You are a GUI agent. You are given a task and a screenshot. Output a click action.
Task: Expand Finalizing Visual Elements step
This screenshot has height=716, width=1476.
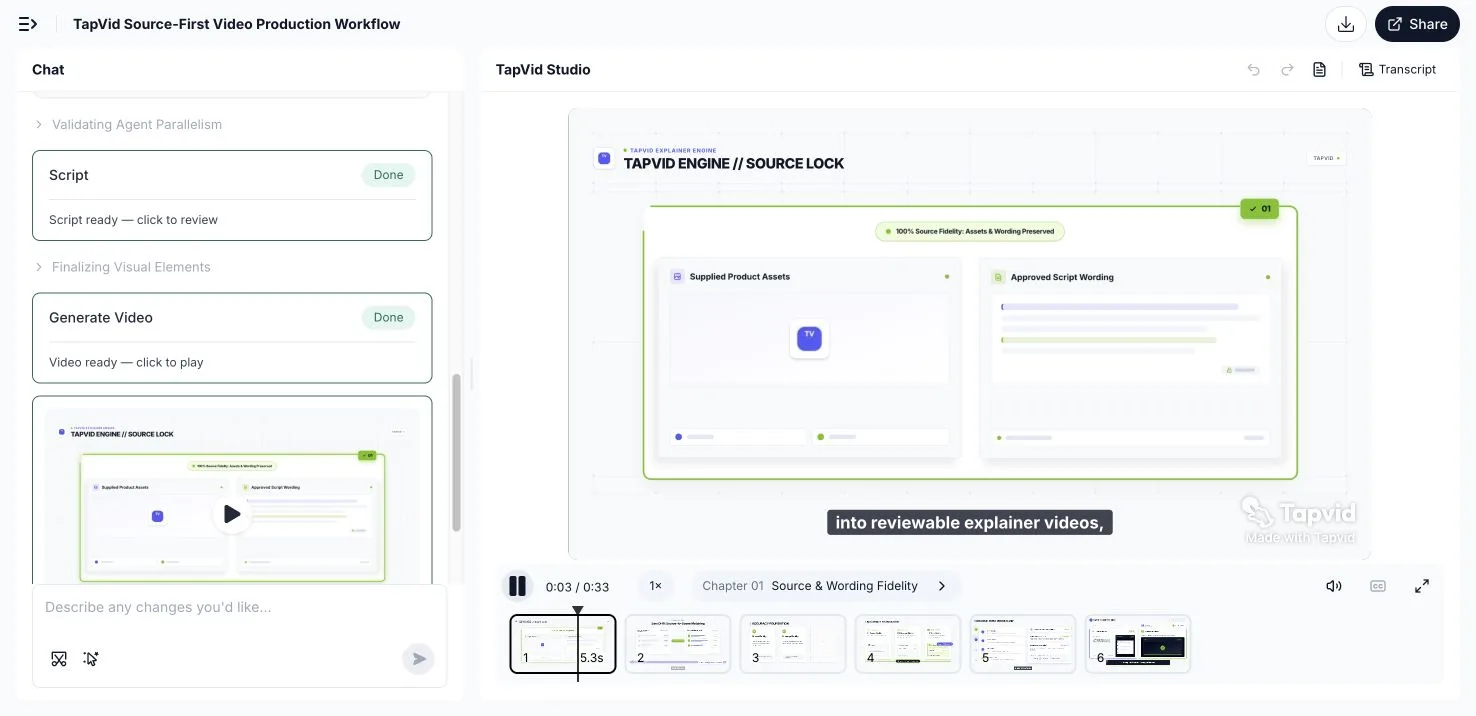pos(122,267)
